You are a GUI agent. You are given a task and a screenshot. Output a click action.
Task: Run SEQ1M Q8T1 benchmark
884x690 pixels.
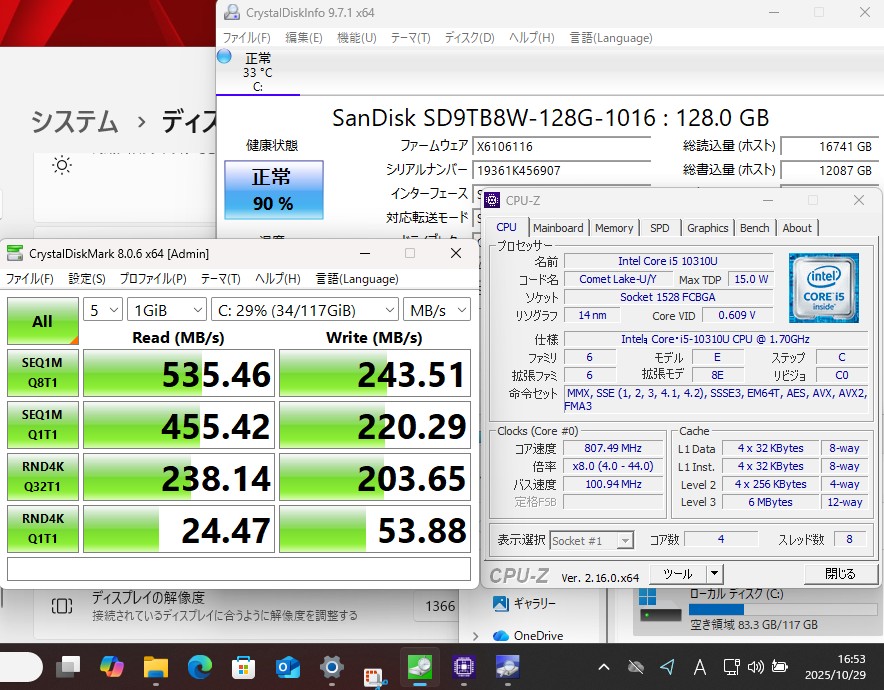point(43,373)
